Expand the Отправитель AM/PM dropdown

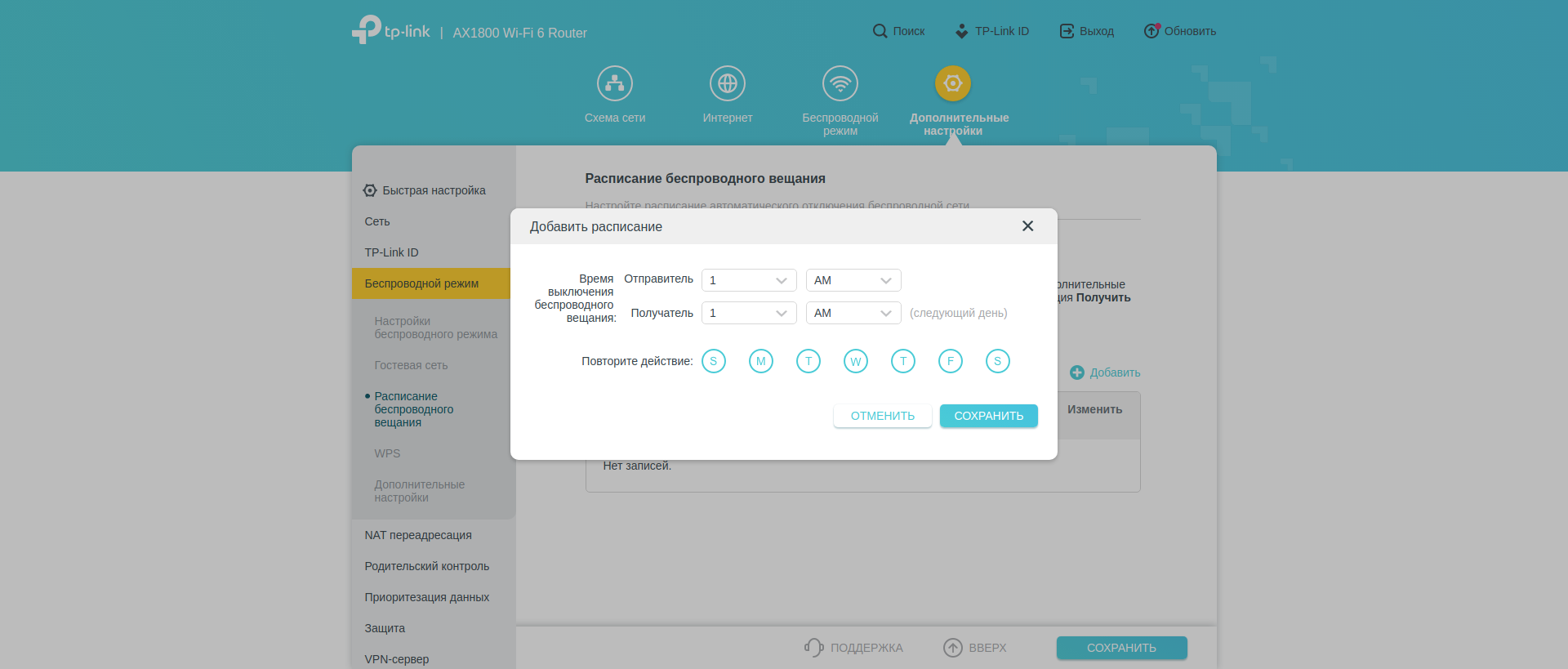click(x=853, y=280)
